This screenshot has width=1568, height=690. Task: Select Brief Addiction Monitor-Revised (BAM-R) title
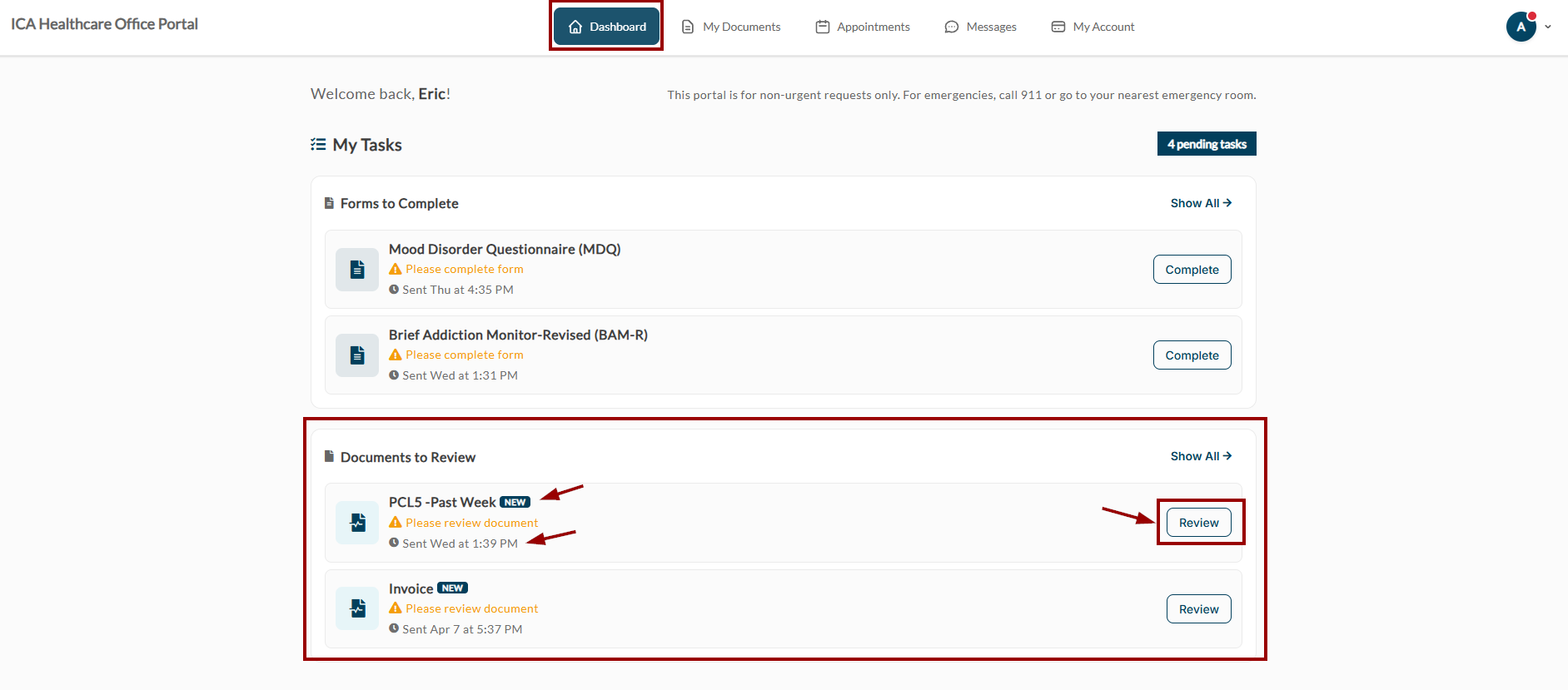pos(518,335)
